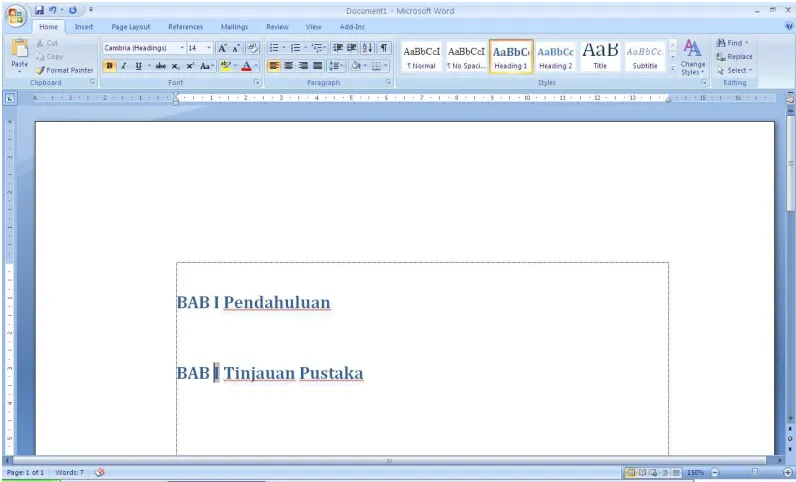Justify the paragraph text
The width and height of the screenshot is (796, 482).
[x=318, y=66]
